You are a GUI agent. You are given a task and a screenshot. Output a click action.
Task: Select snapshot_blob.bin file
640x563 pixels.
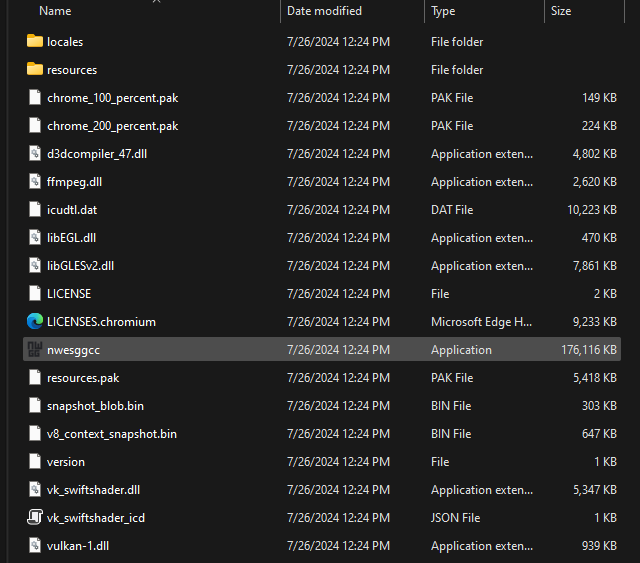[95, 406]
